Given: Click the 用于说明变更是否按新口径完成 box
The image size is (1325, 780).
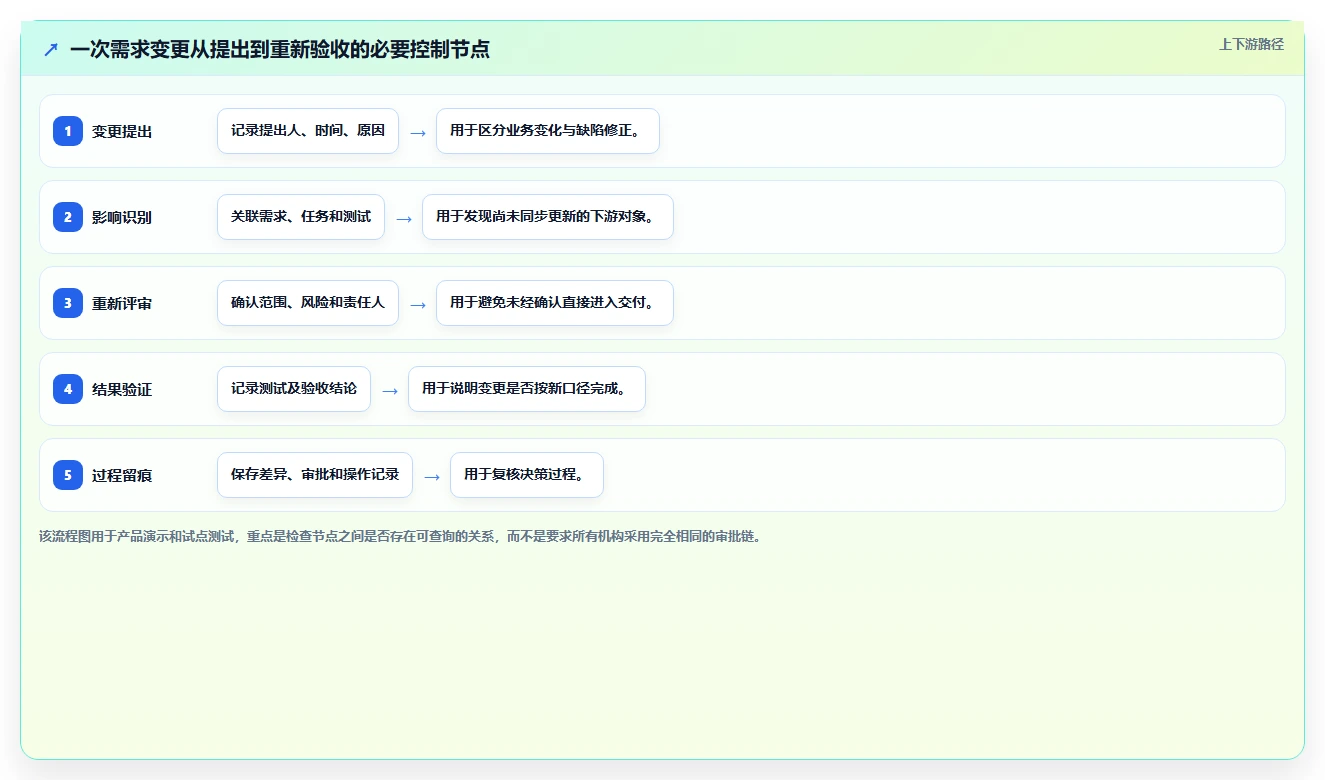Looking at the screenshot, I should coord(527,389).
